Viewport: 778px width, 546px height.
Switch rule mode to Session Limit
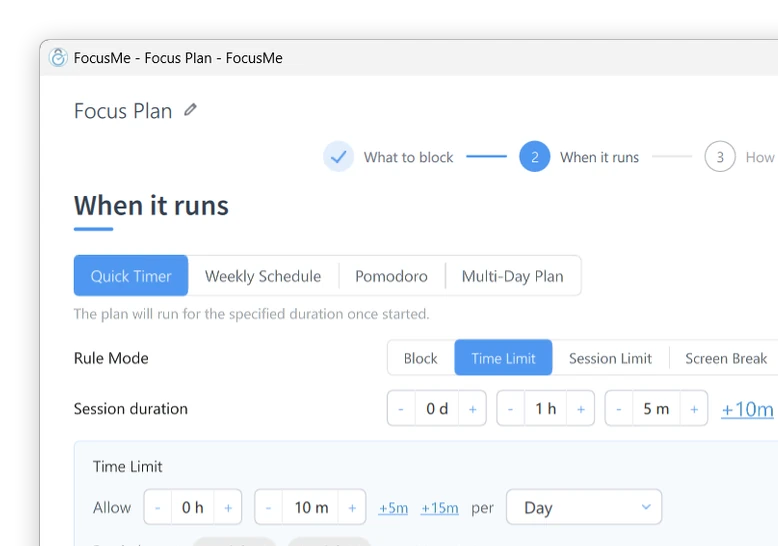pyautogui.click(x=610, y=358)
